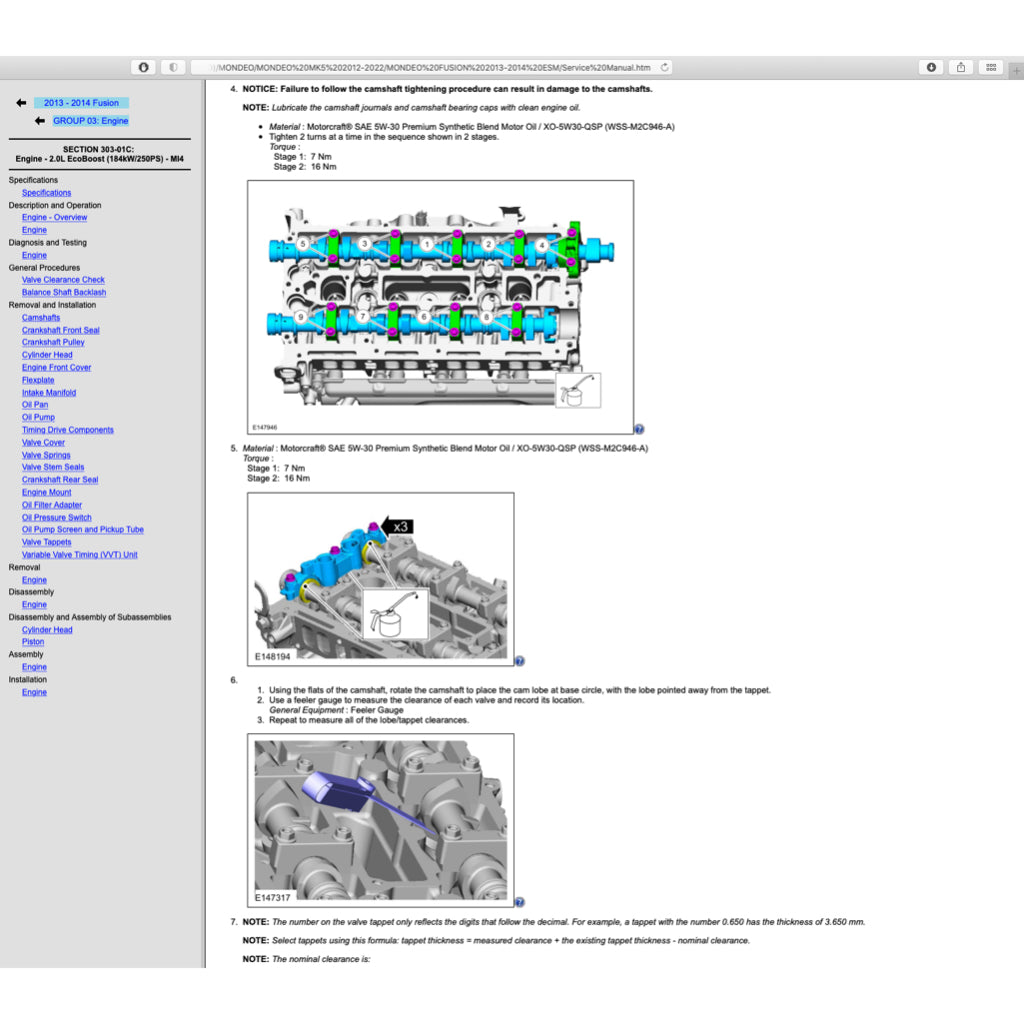Click the Share icon in the browser toolbar

coord(960,67)
